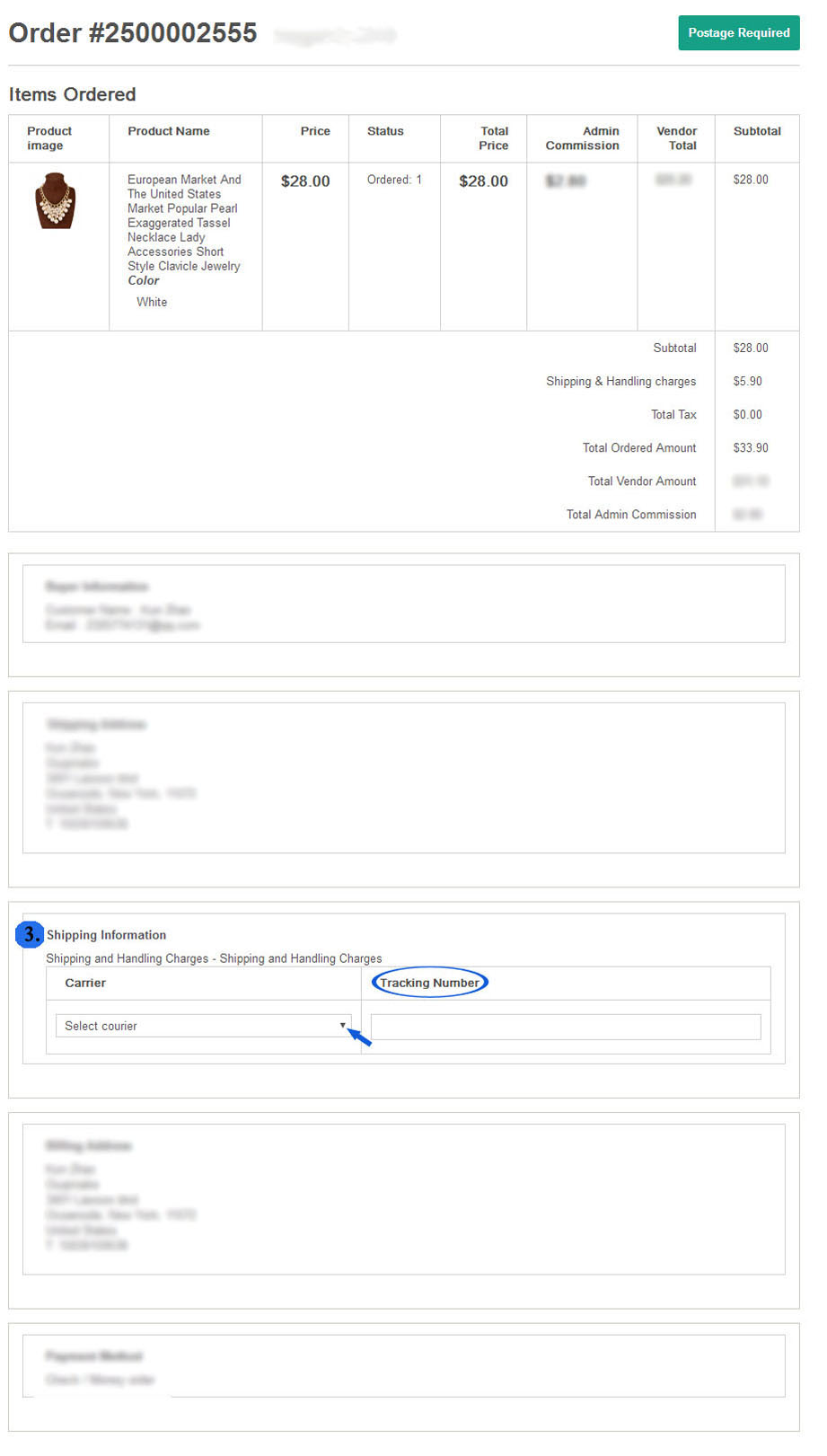
Task: Click the Admin Commission column header
Action: click(583, 138)
